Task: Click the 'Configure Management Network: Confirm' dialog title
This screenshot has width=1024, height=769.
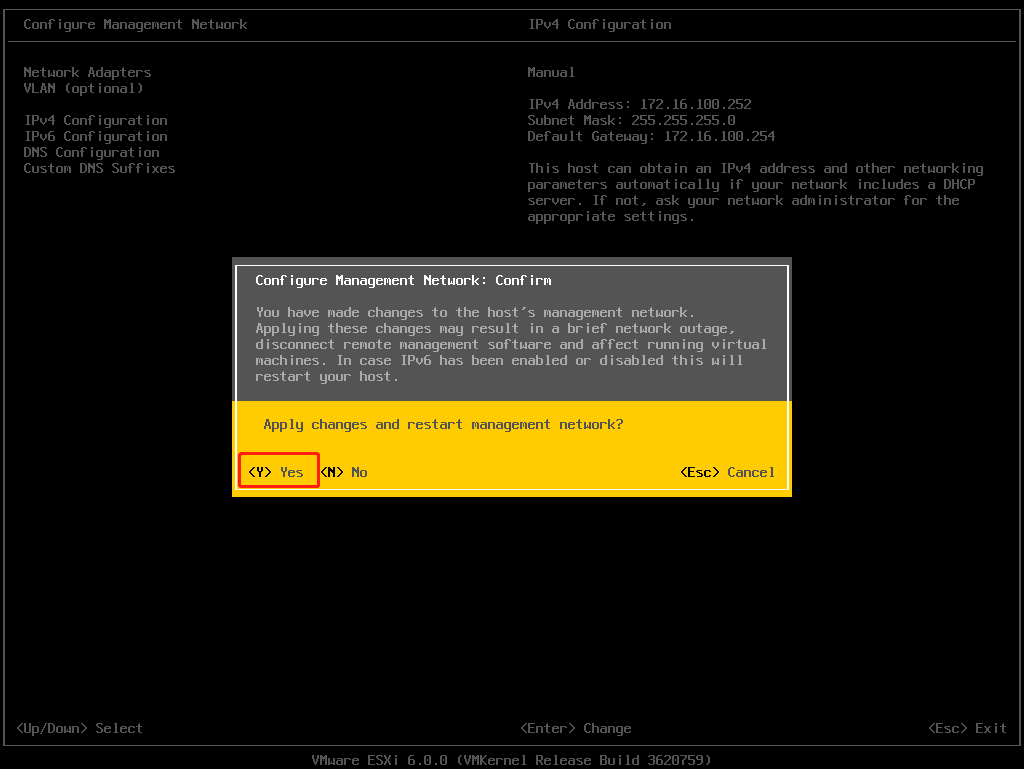Action: pyautogui.click(x=403, y=280)
